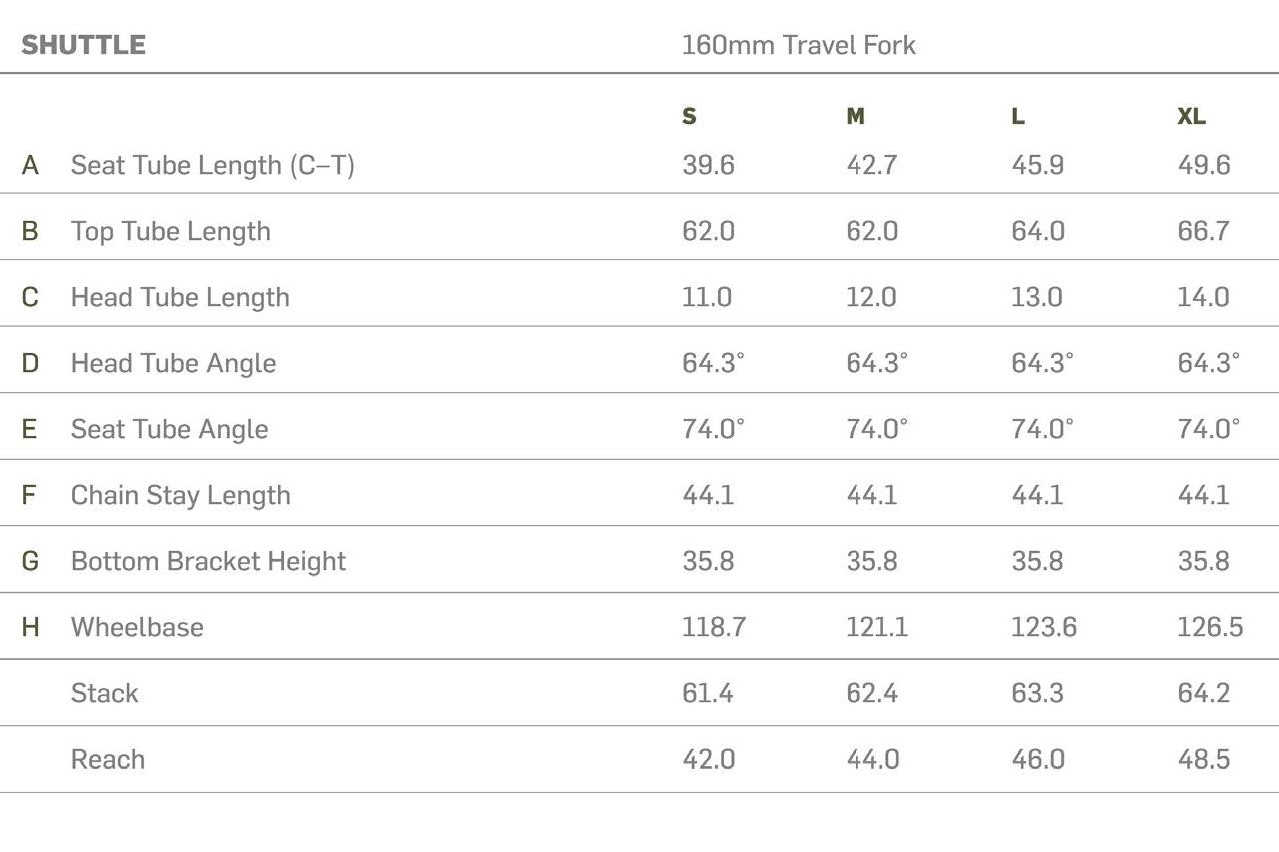
Task: Click the Seat Tube Angle row label
Action: [x=169, y=429]
